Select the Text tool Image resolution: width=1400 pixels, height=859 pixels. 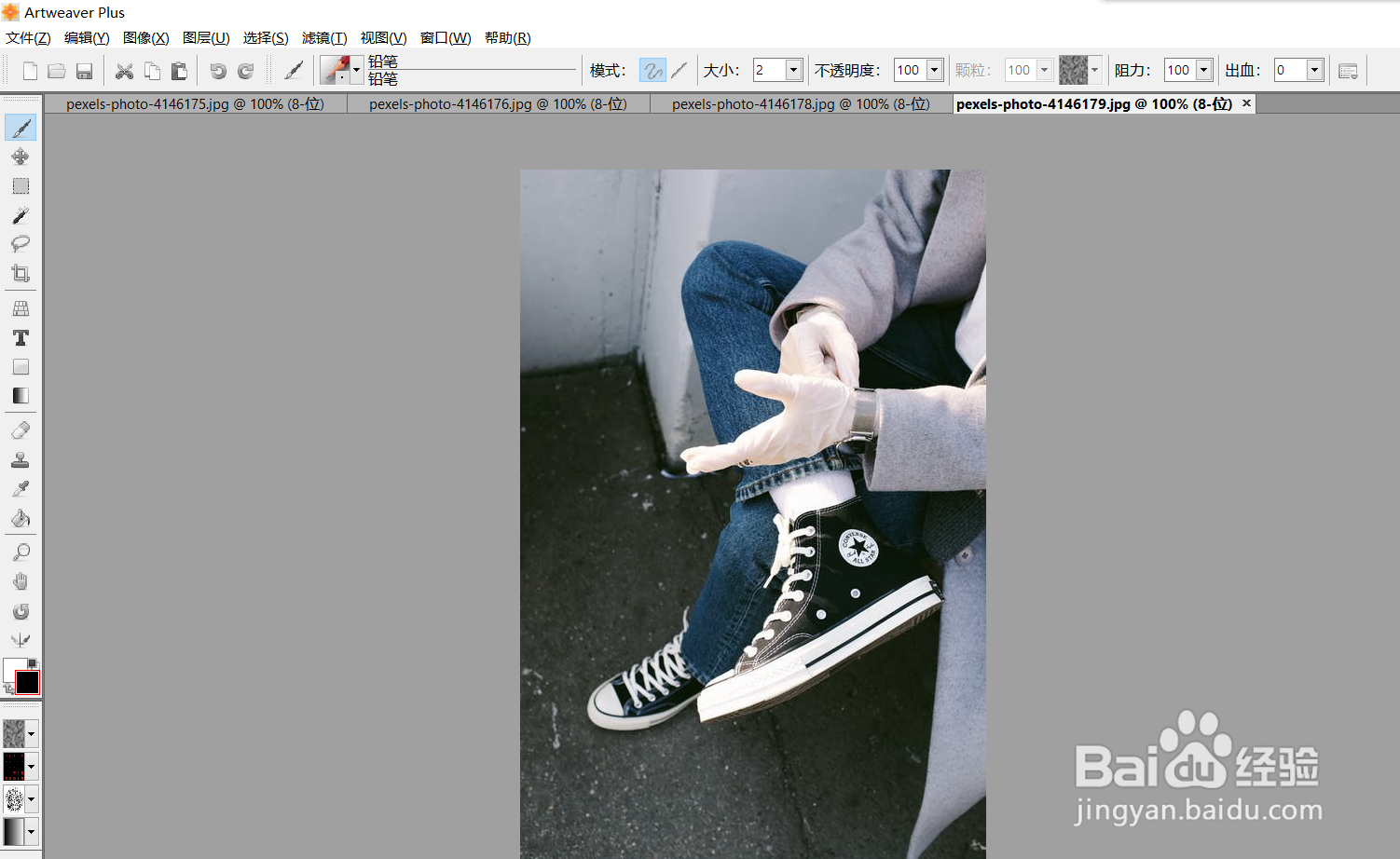(21, 337)
